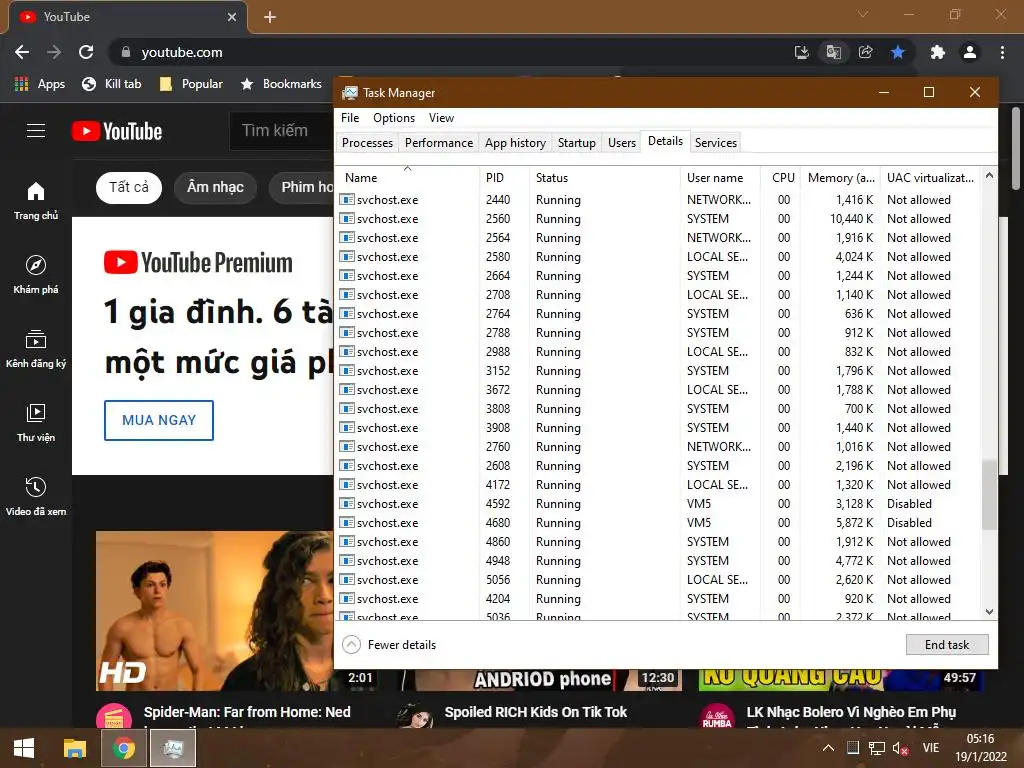The image size is (1024, 768).
Task: Open Popular bookmarks folder
Action: tap(191, 84)
